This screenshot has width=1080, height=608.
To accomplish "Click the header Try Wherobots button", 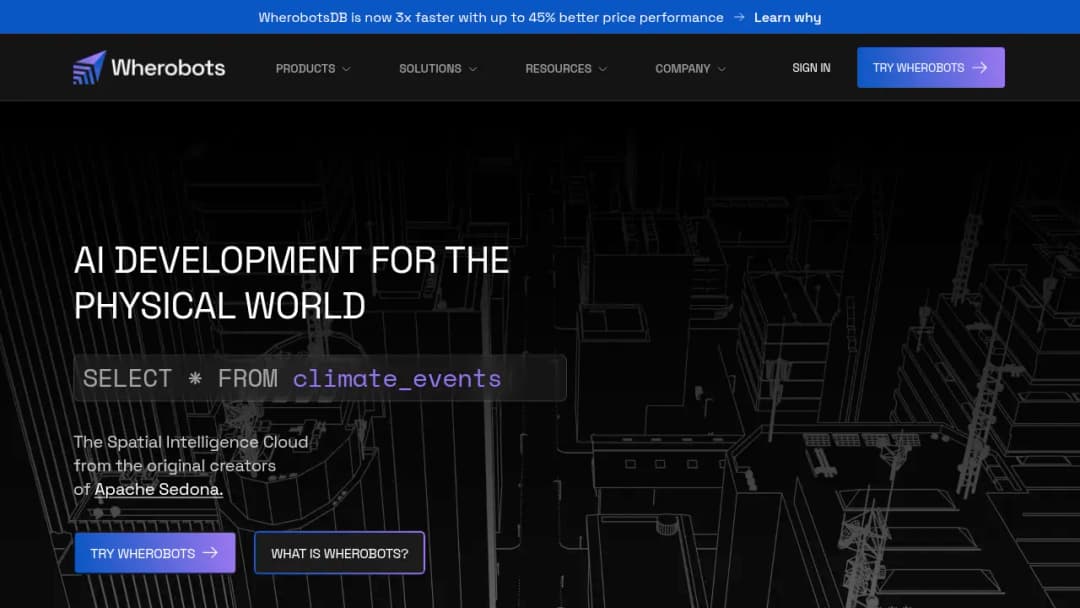I will pos(931,67).
